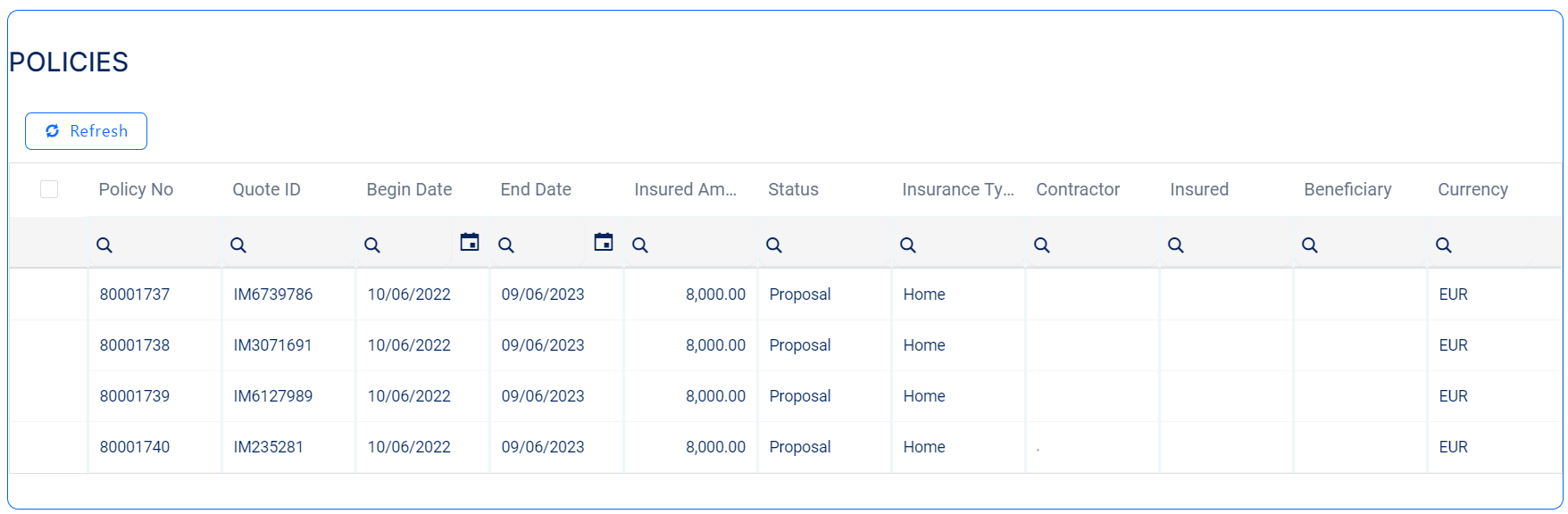Open the End Date calendar picker

[604, 242]
